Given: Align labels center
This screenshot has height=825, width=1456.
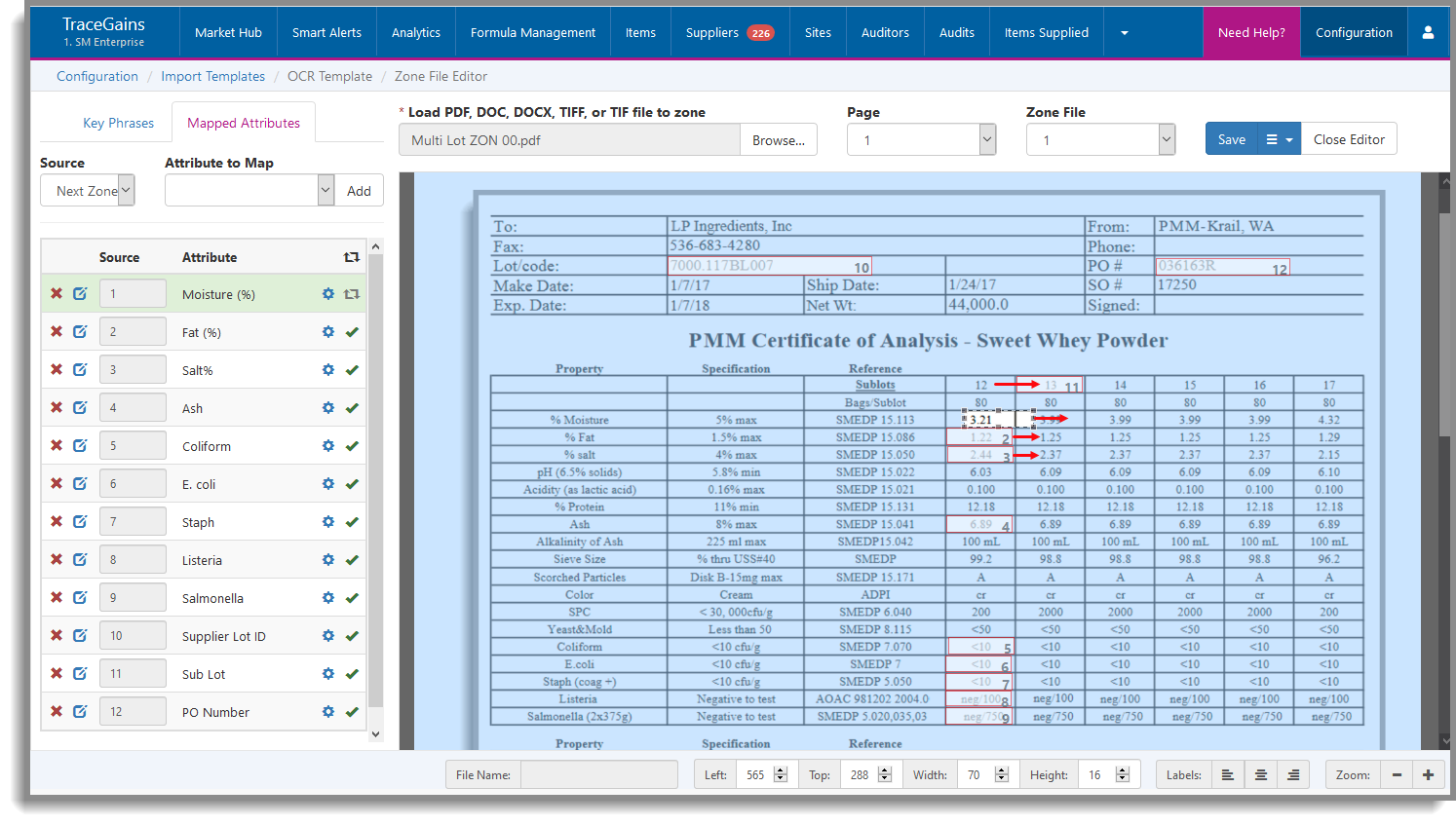Looking at the screenshot, I should [x=1261, y=774].
